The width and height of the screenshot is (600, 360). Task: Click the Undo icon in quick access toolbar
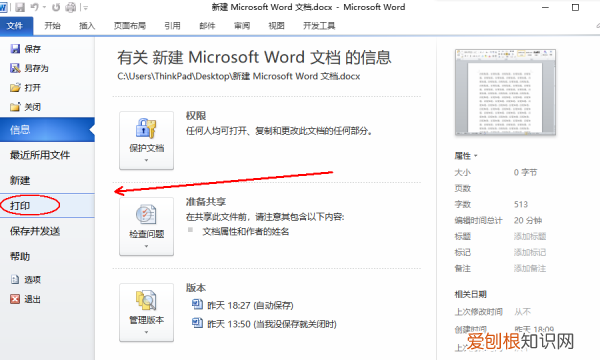pos(35,7)
